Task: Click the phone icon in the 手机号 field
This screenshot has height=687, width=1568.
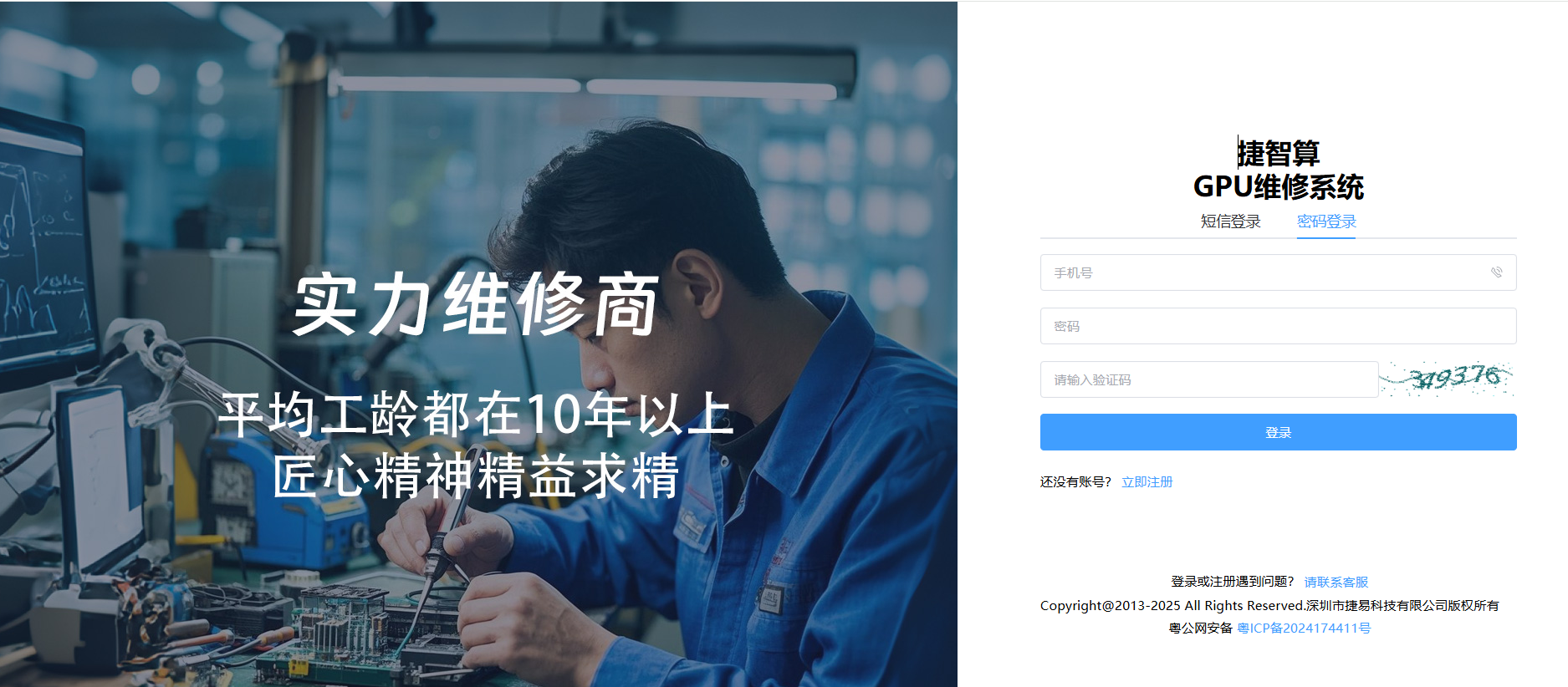Action: point(1496,272)
